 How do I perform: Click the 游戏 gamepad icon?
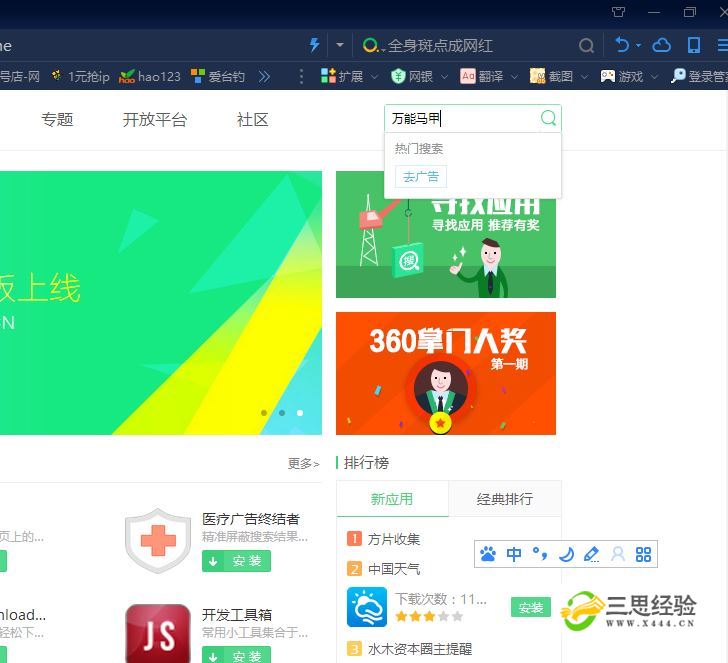pos(607,76)
